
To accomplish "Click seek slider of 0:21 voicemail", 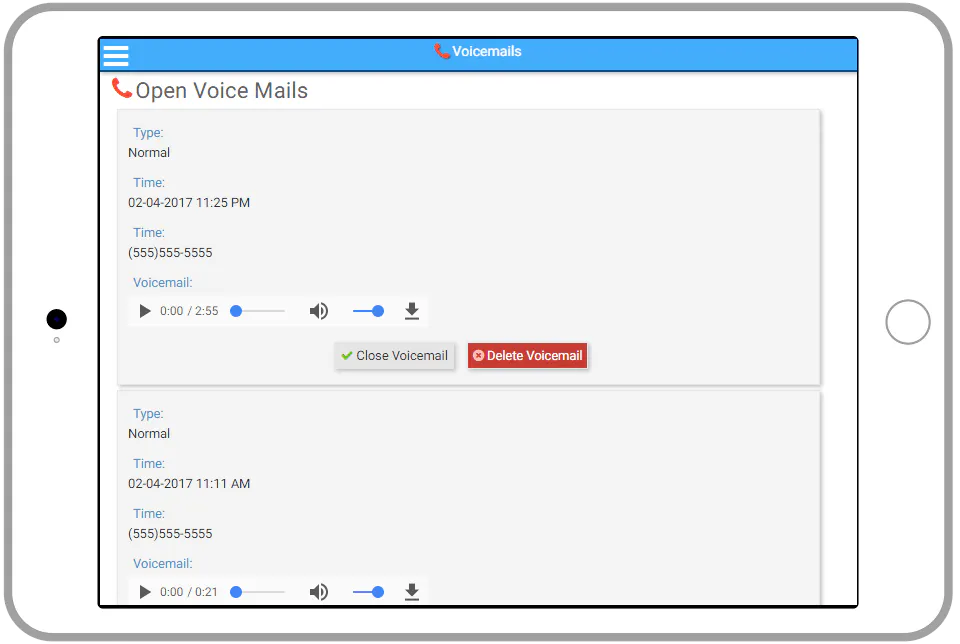I will pos(257,592).
